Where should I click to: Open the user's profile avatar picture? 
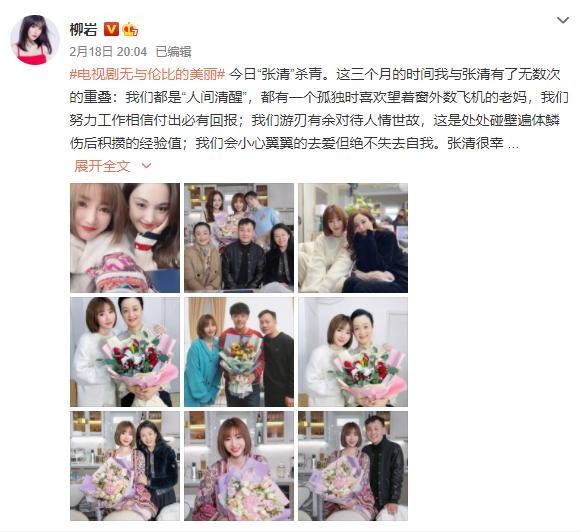[34, 40]
